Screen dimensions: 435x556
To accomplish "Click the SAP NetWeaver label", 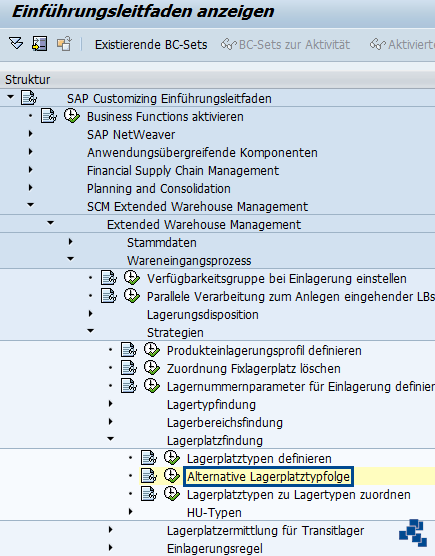I will 131,135.
